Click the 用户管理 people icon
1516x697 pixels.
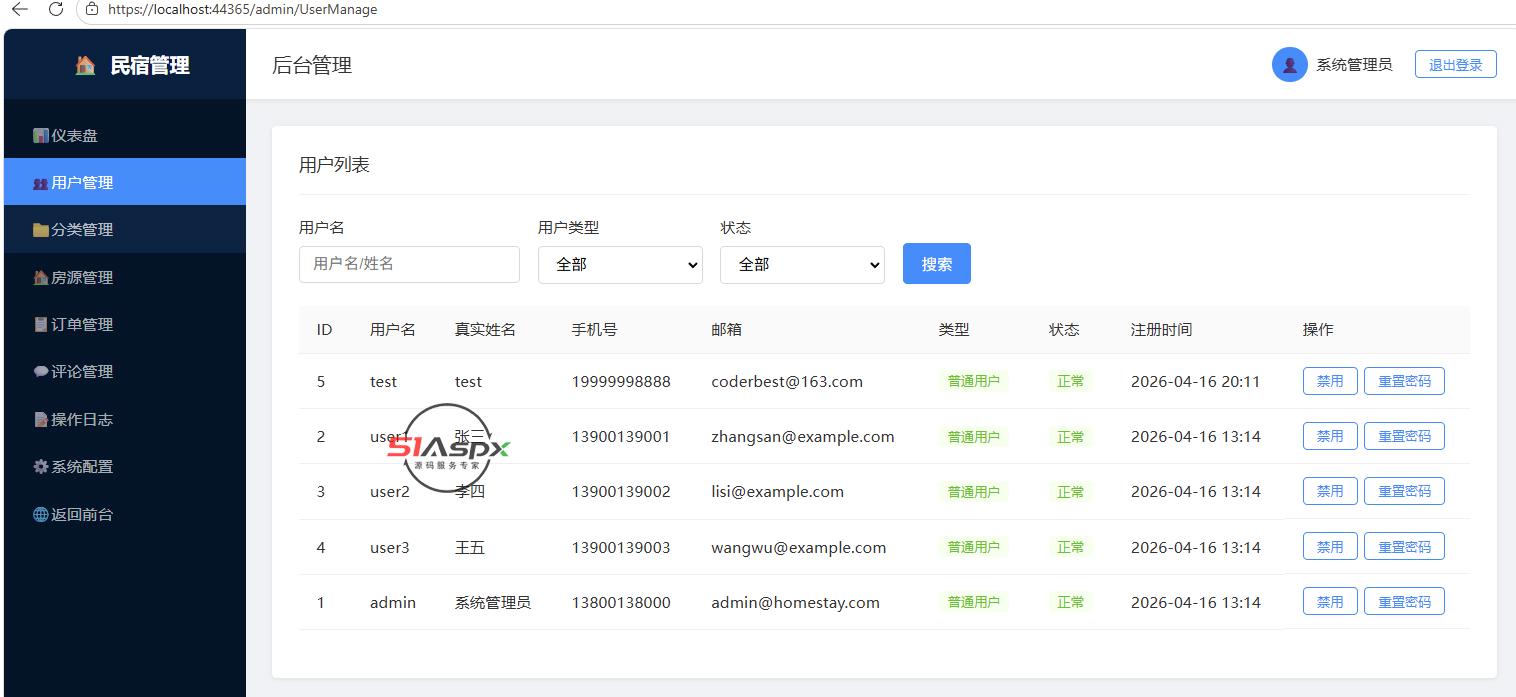point(41,183)
